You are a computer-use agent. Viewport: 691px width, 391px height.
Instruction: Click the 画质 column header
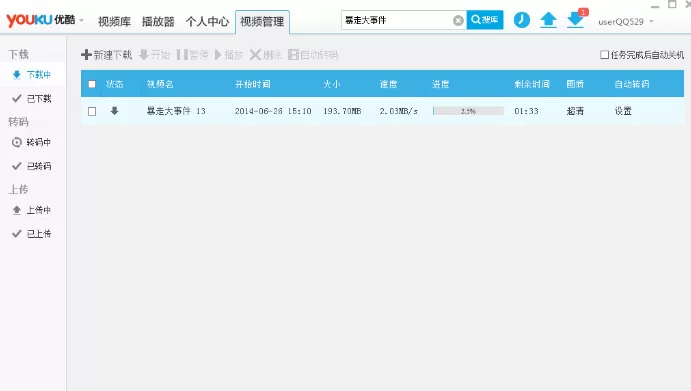[575, 84]
